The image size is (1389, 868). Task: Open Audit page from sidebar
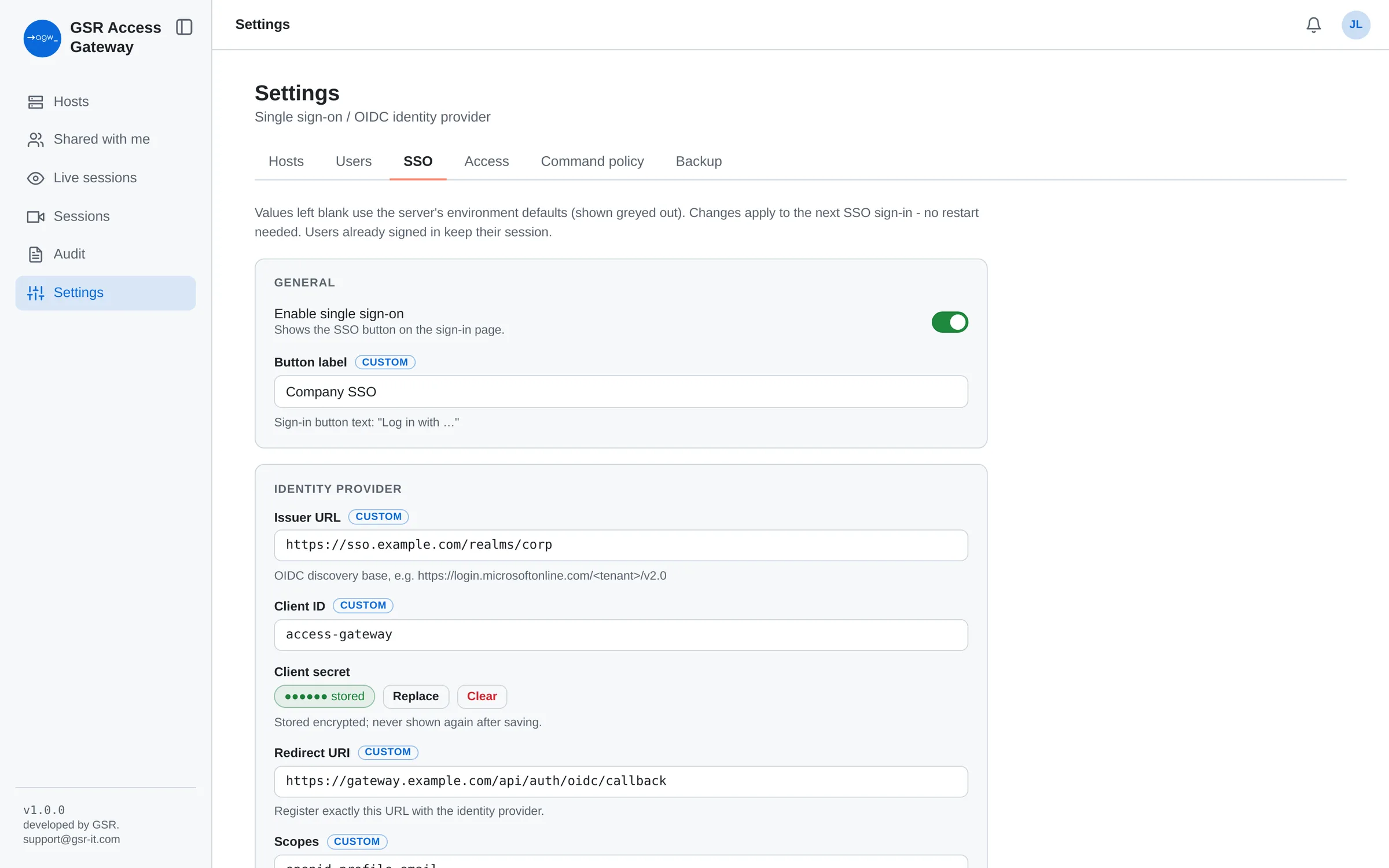[105, 255]
